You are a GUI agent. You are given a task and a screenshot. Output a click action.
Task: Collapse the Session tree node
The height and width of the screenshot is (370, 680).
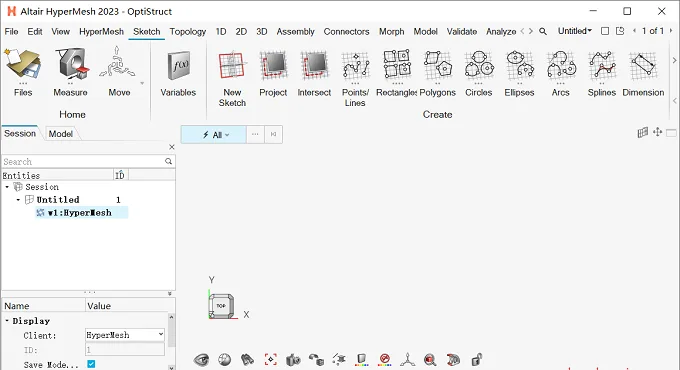pyautogui.click(x=7, y=187)
